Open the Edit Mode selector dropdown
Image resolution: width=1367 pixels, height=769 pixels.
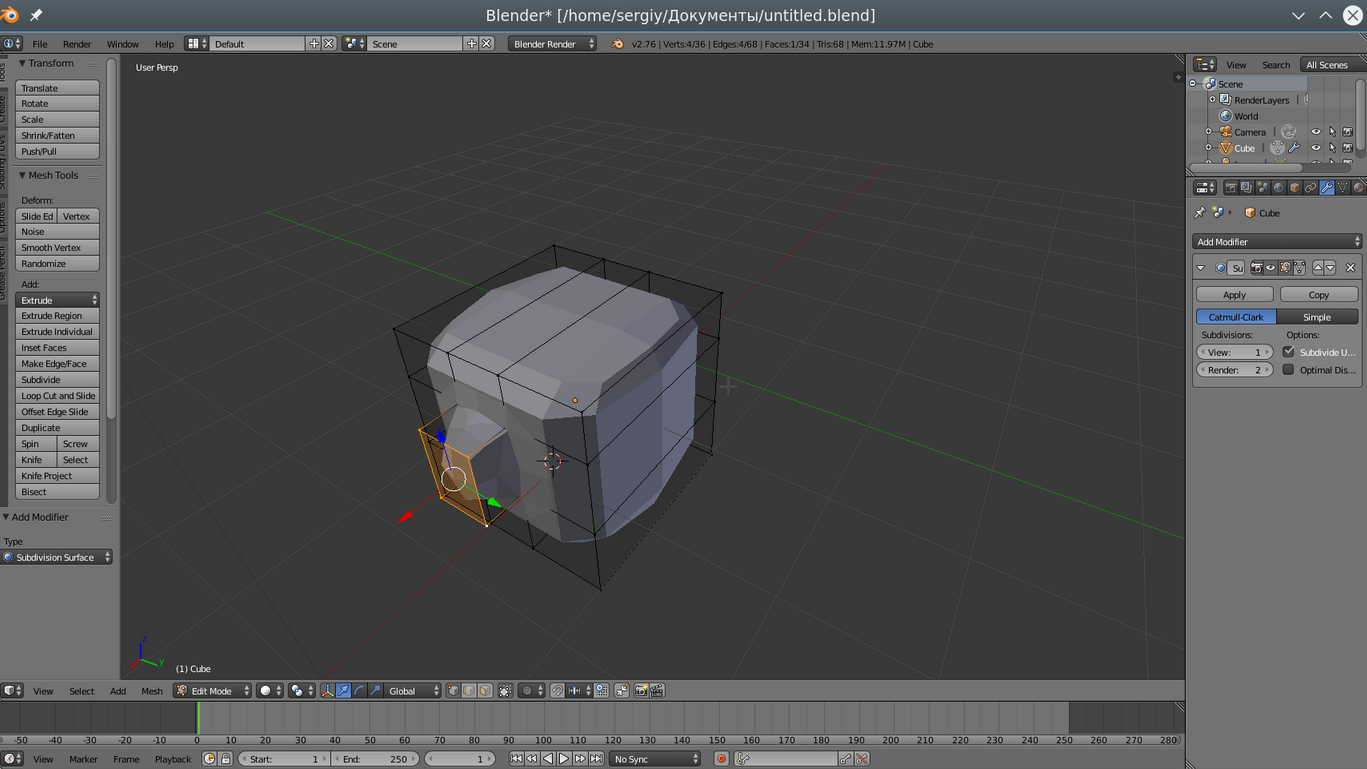pyautogui.click(x=212, y=691)
